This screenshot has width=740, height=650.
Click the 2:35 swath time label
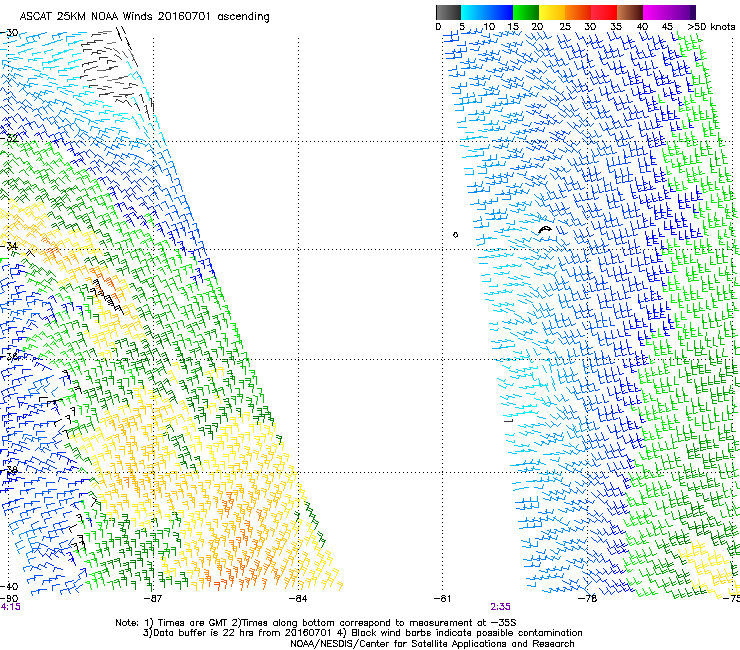pyautogui.click(x=501, y=607)
